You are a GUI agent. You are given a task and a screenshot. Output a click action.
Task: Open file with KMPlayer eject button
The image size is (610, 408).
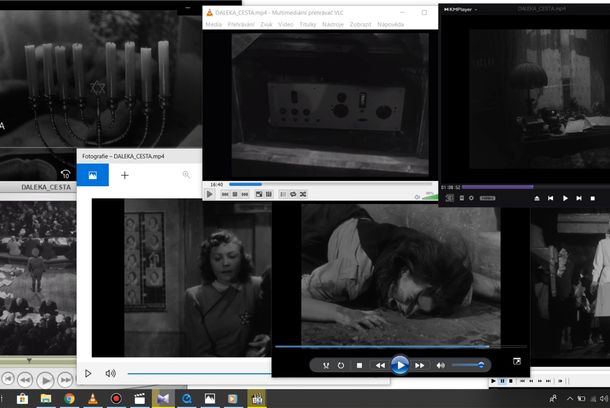536,198
